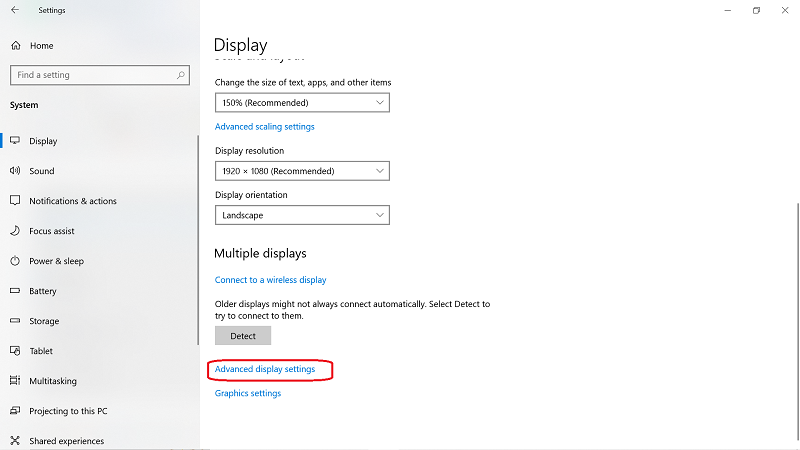Click the back arrow icon in Settings
Image resolution: width=800 pixels, height=450 pixels.
pos(14,11)
